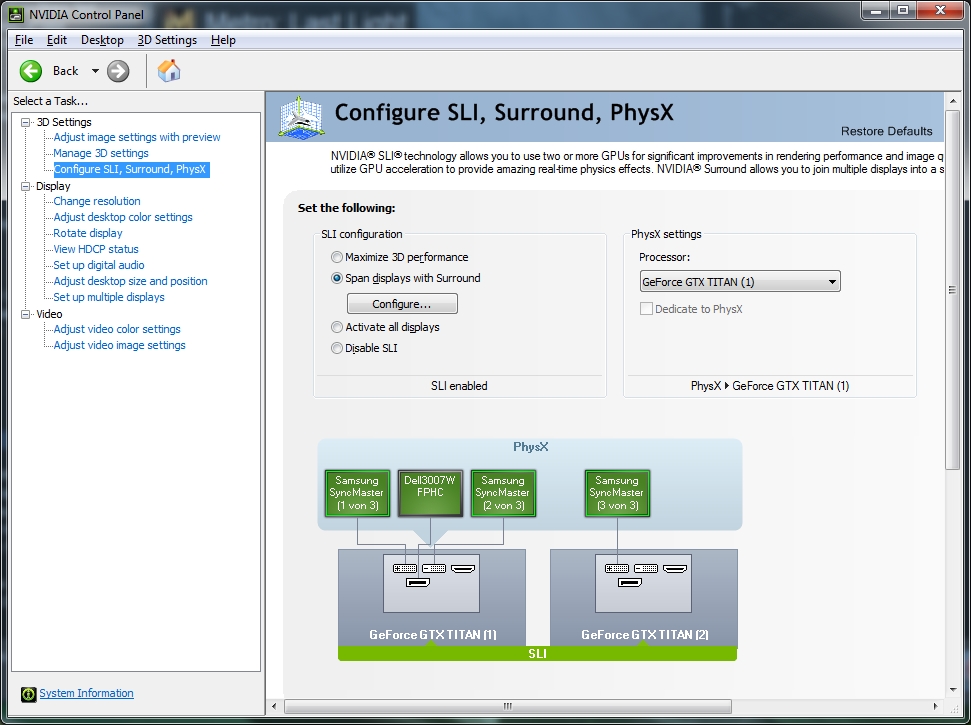Collapse the Display tree node
This screenshot has height=725, width=971.
[25, 186]
